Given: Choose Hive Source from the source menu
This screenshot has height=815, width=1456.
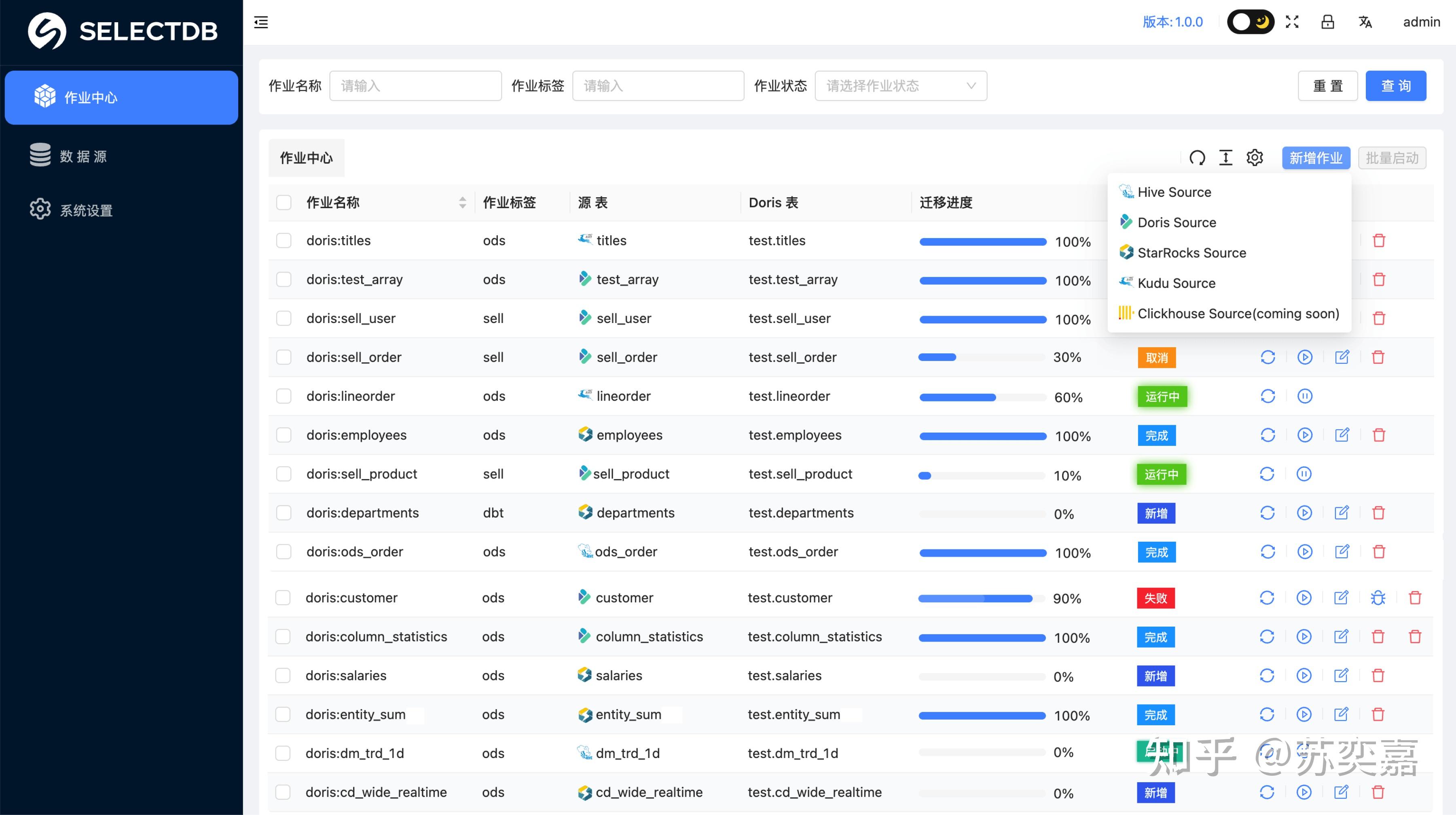Looking at the screenshot, I should (1175, 192).
